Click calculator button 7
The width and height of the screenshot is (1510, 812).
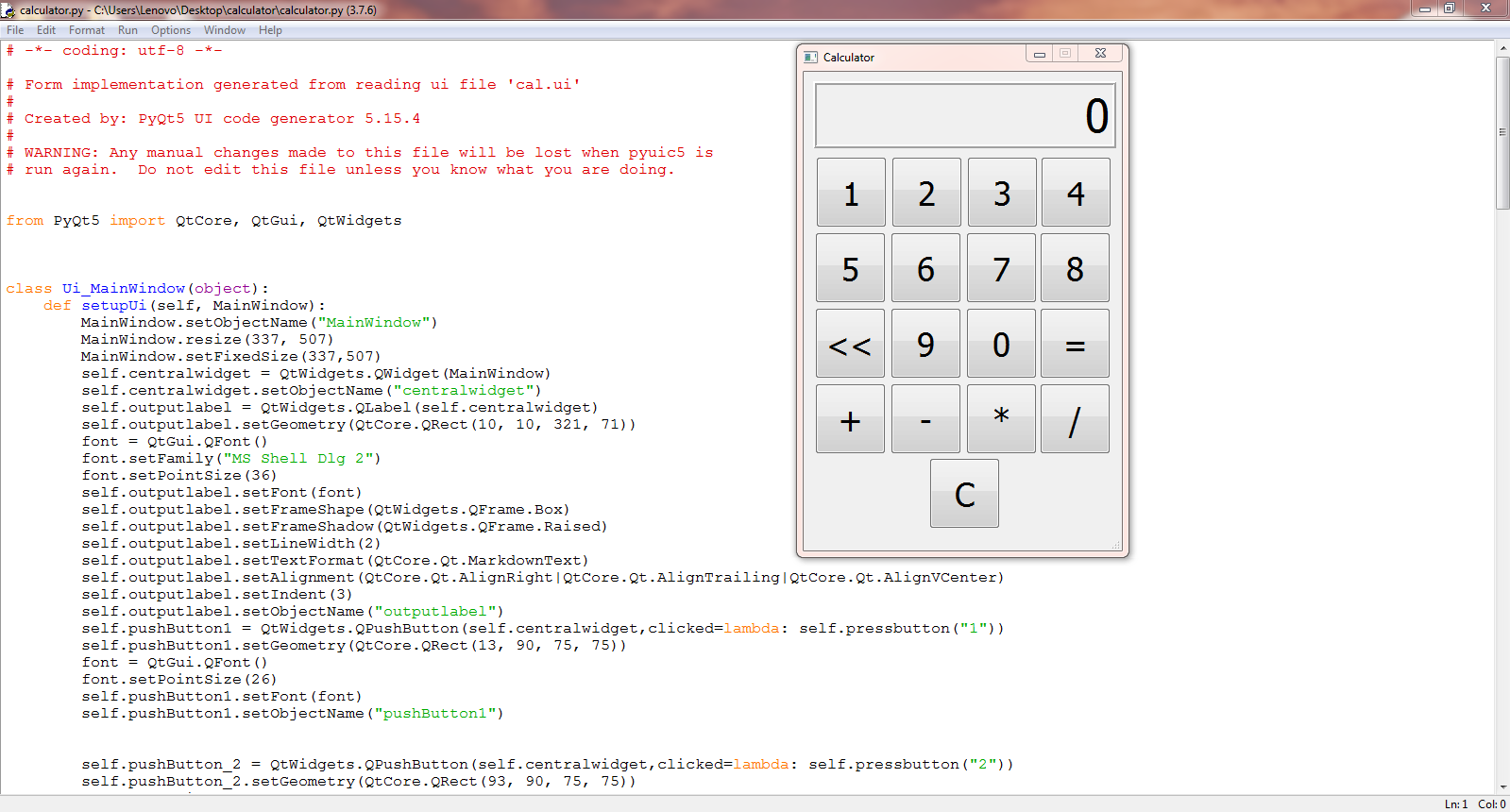[1002, 268]
